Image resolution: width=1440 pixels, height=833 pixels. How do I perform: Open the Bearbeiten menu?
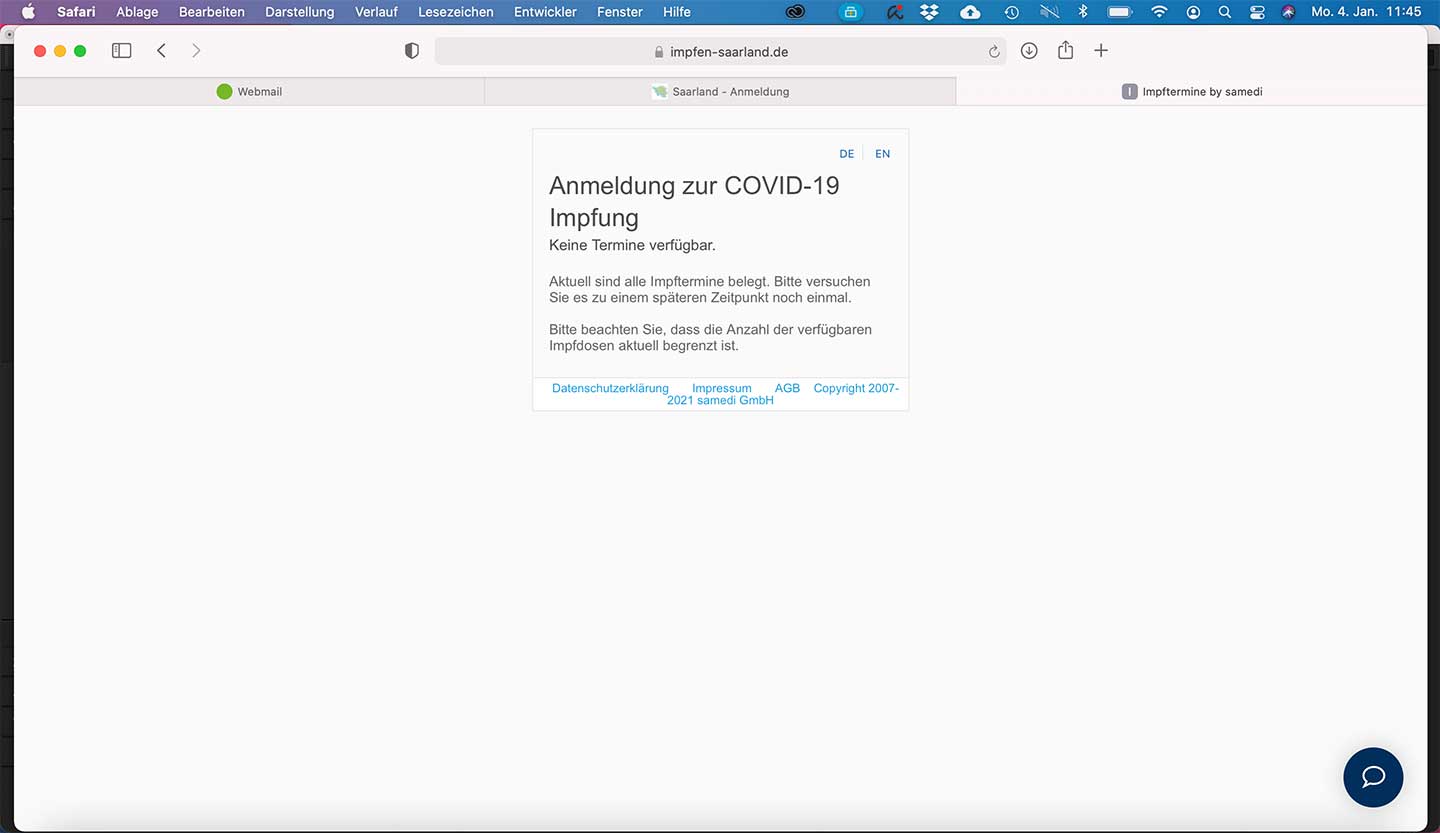tap(212, 12)
